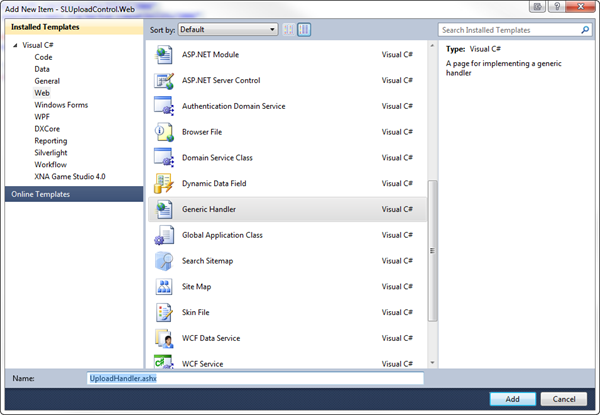Click the Search Sitemap template icon

coord(164,261)
